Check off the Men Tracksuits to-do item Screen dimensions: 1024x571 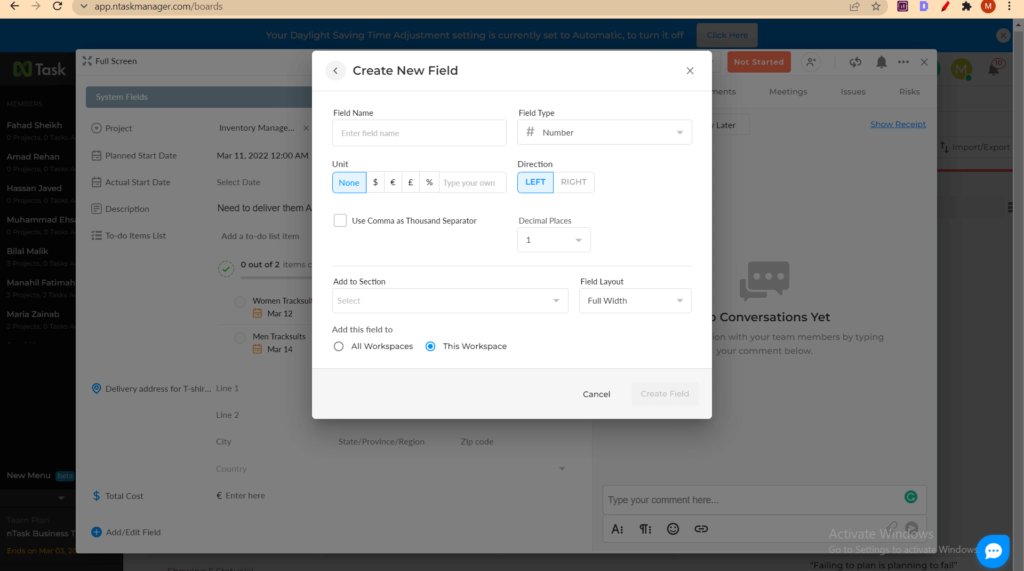pyautogui.click(x=240, y=338)
